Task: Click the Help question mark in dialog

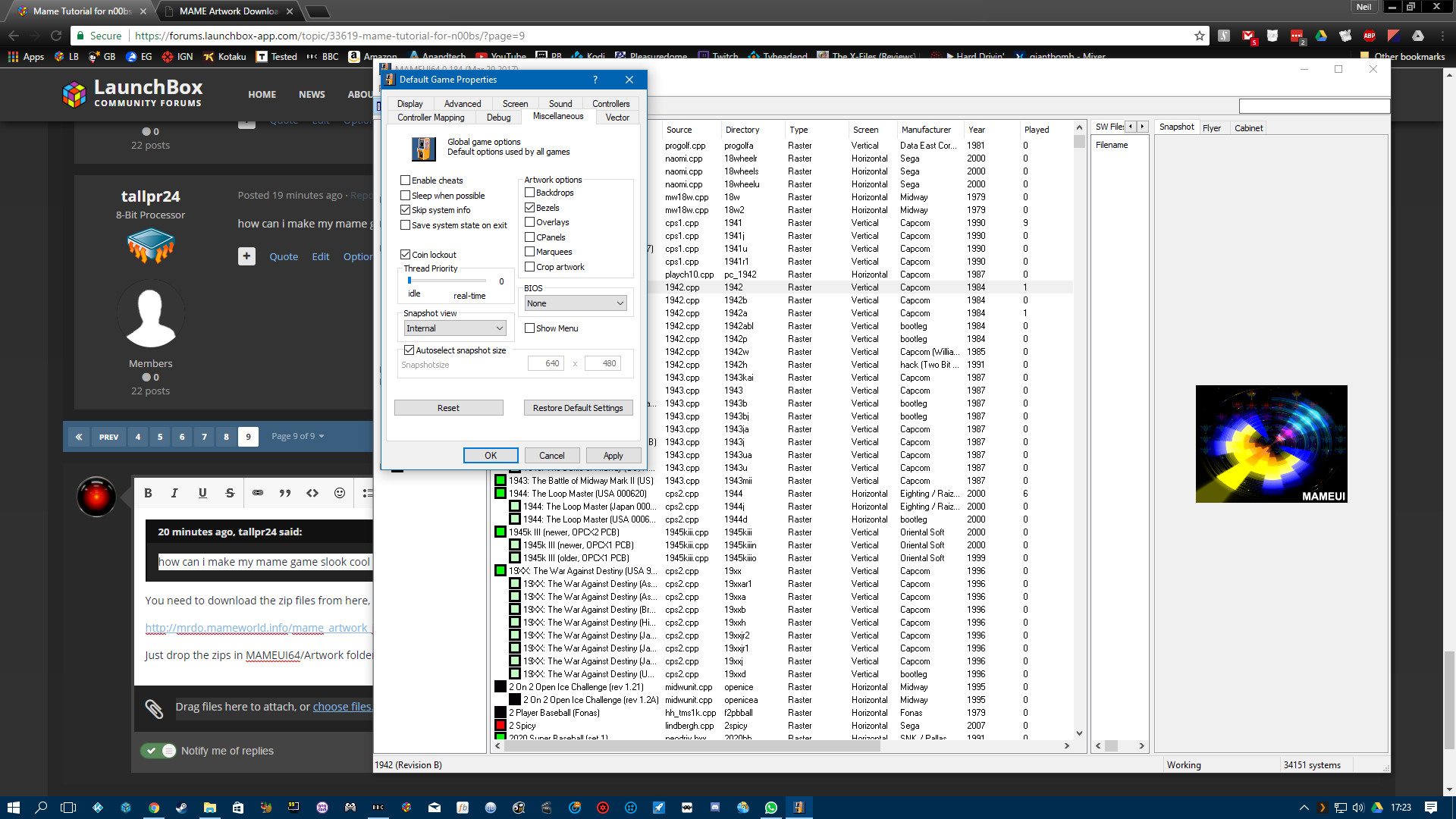Action: (595, 80)
